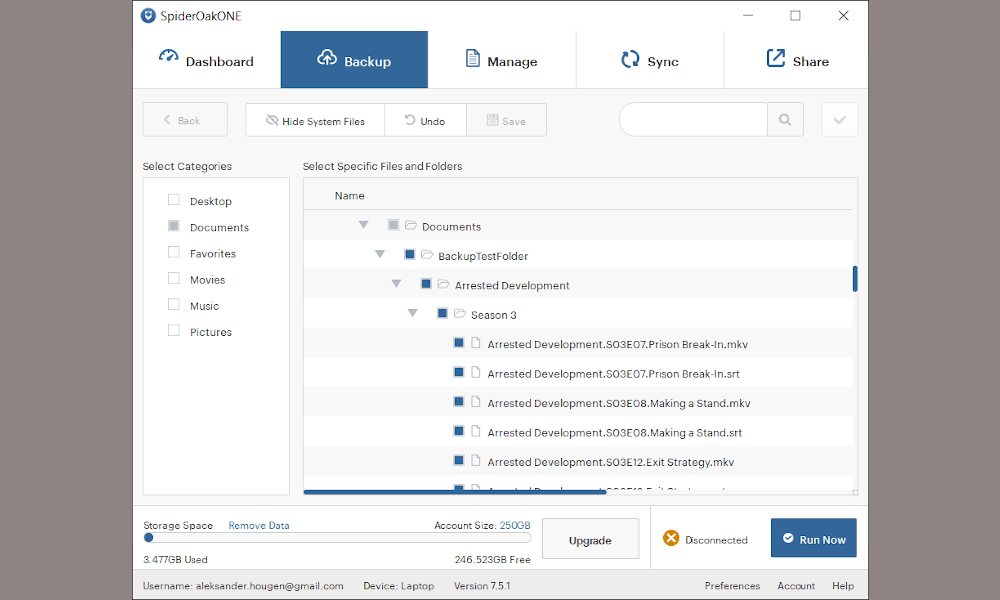The height and width of the screenshot is (600, 1000).
Task: Focus the search input field
Action: pos(693,119)
